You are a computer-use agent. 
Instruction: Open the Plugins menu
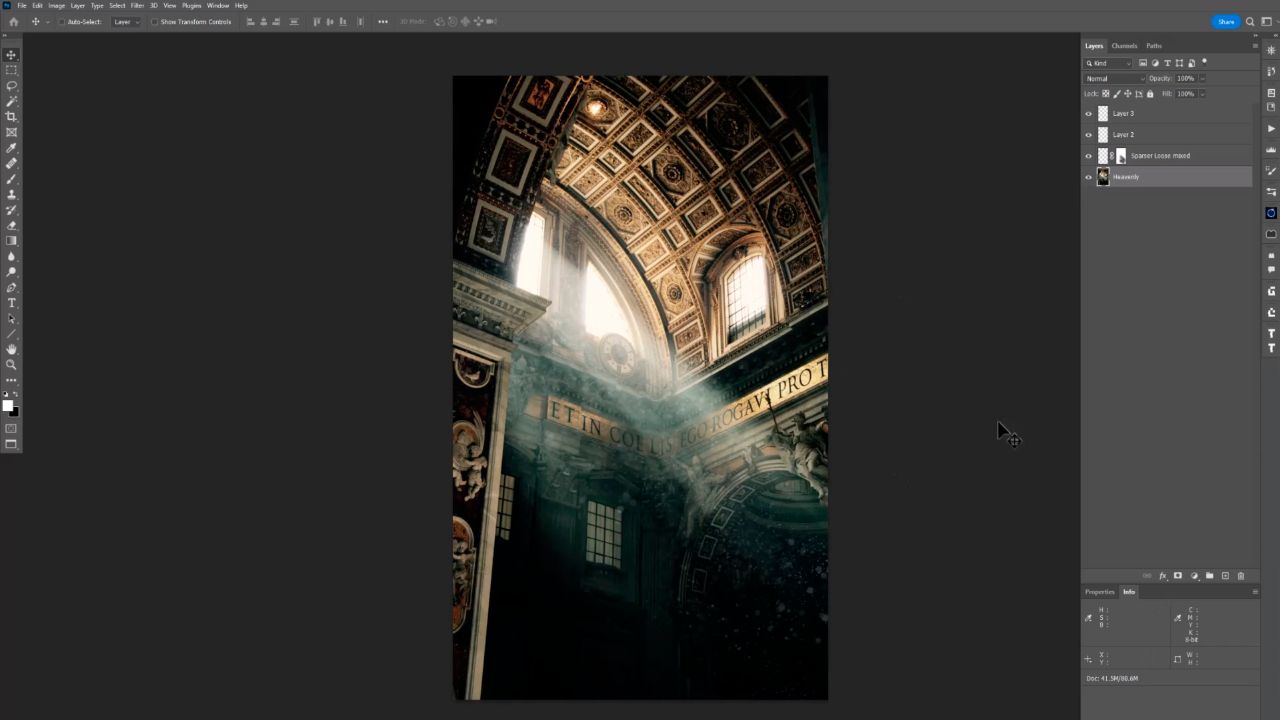192,6
